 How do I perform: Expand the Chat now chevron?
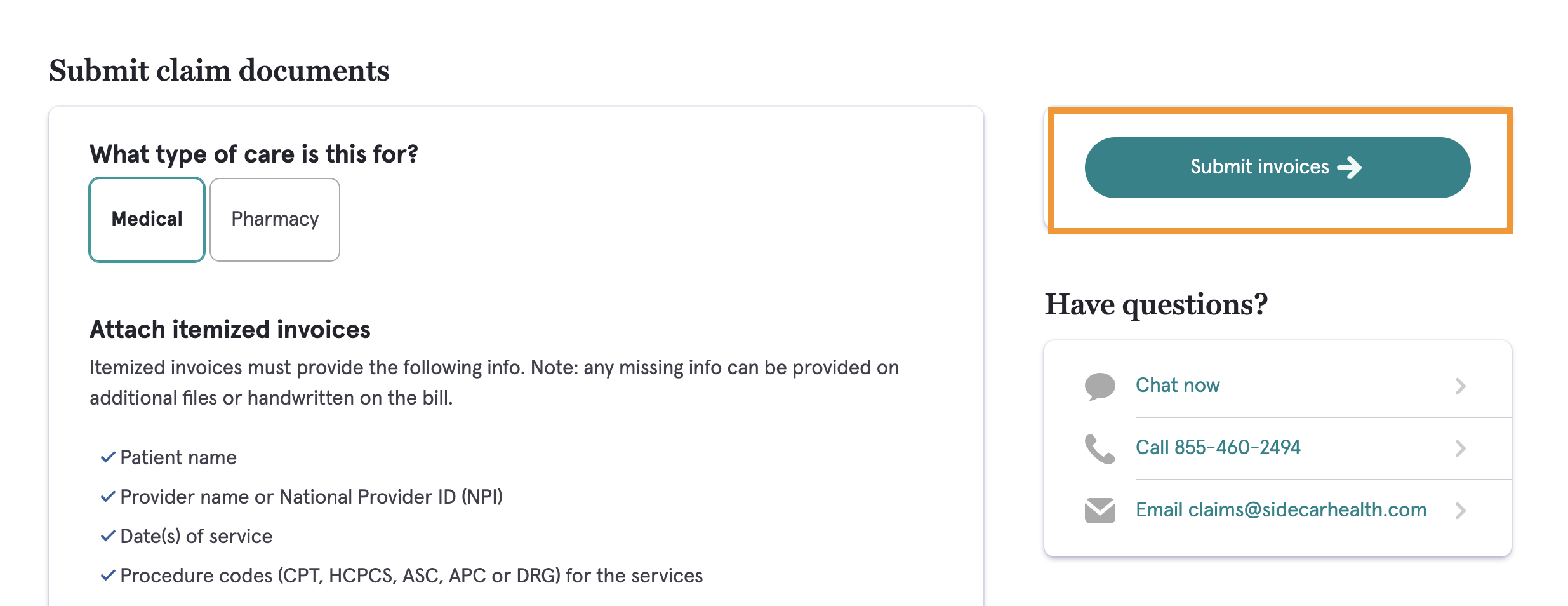[1460, 386]
